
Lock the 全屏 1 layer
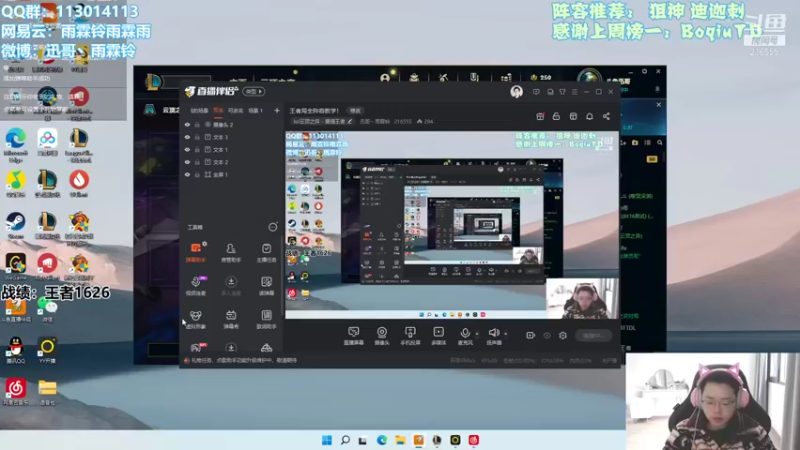(x=197, y=174)
